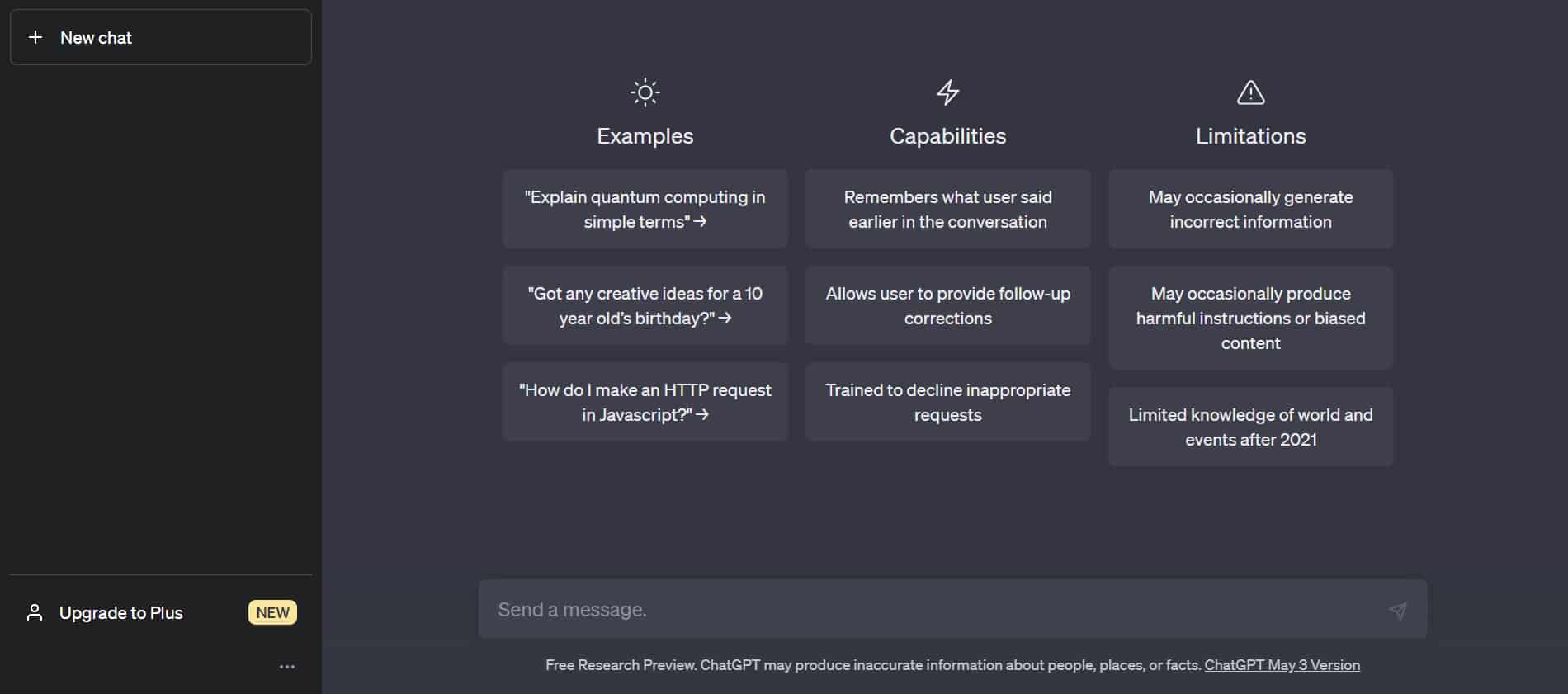Click the lightning bolt Capabilities icon
The height and width of the screenshot is (694, 1568).
tap(947, 92)
